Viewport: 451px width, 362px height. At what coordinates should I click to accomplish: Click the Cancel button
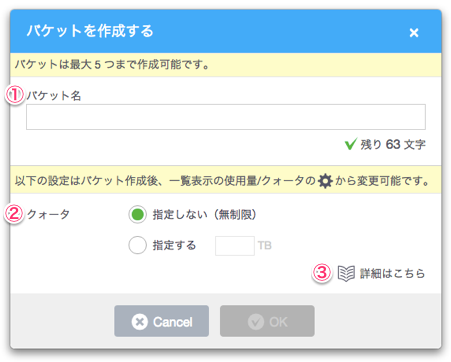tap(162, 321)
